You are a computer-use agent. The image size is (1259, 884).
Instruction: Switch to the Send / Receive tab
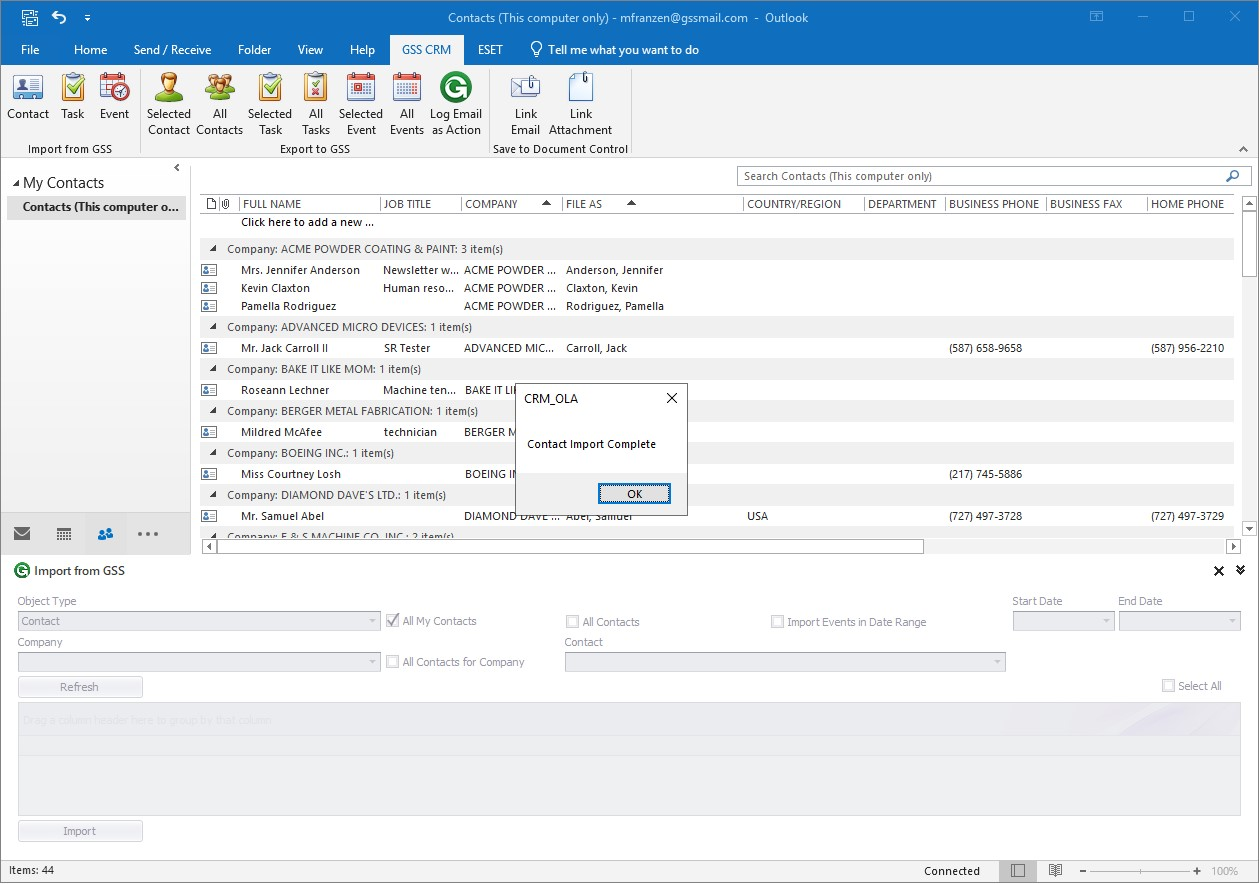(x=172, y=49)
